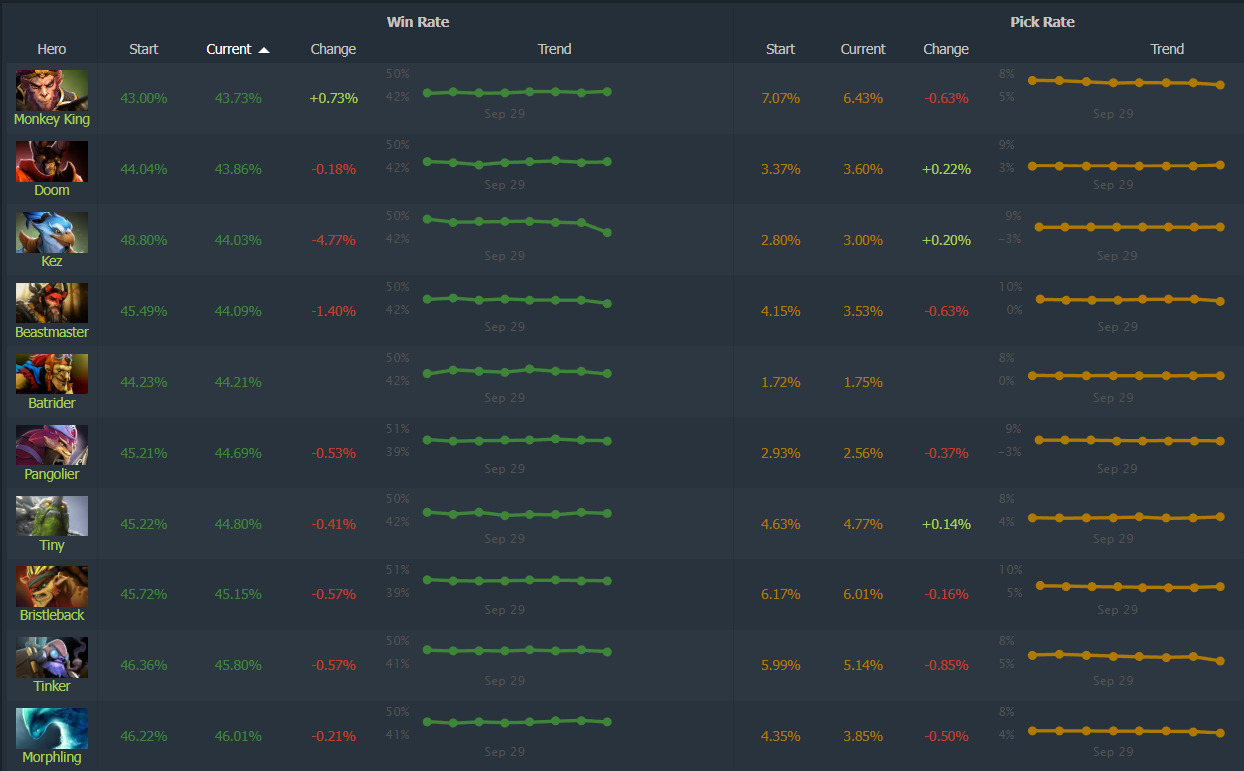Screen dimensions: 1244x771
Task: Click Monkey King pick rate trend line
Action: pyautogui.click(x=1125, y=83)
